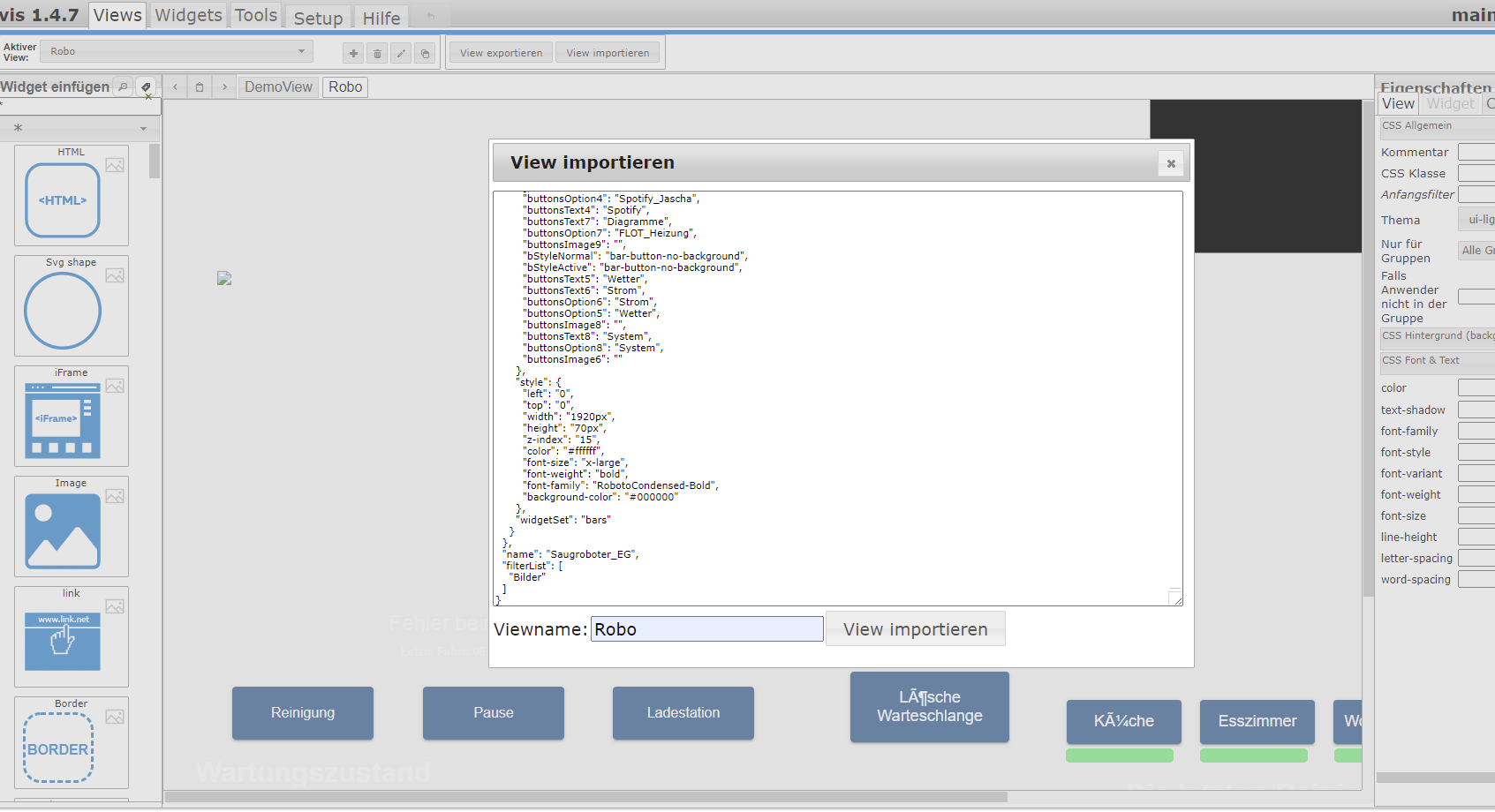Screen dimensions: 1495x812
Task: Click the widget search magnifier icon
Action: pos(123,86)
